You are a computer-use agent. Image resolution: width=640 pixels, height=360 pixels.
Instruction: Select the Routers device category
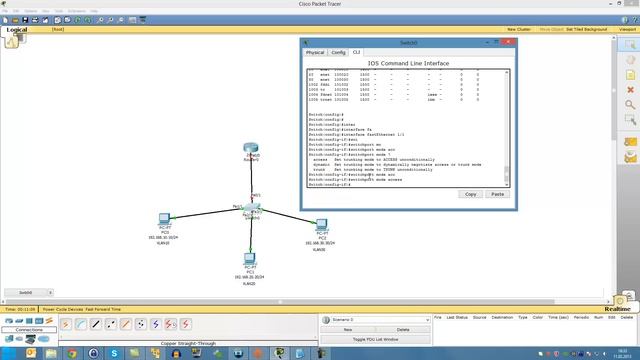[9, 321]
